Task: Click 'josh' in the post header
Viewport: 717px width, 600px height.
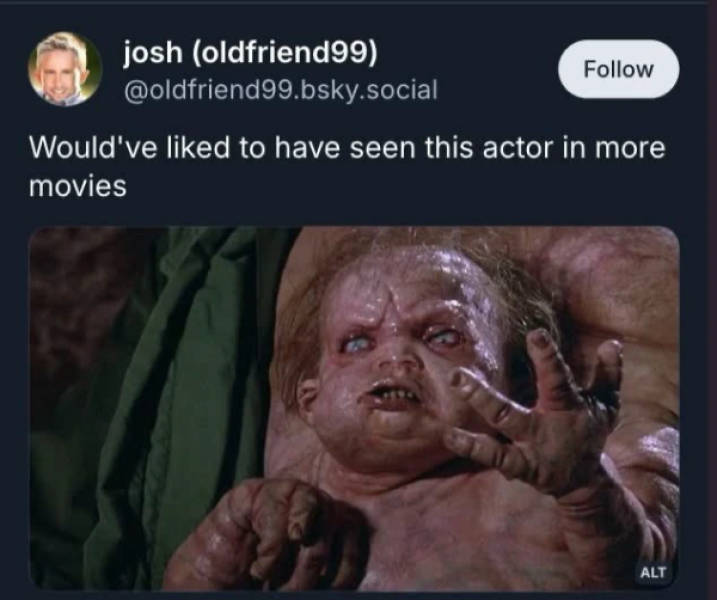Action: [152, 52]
